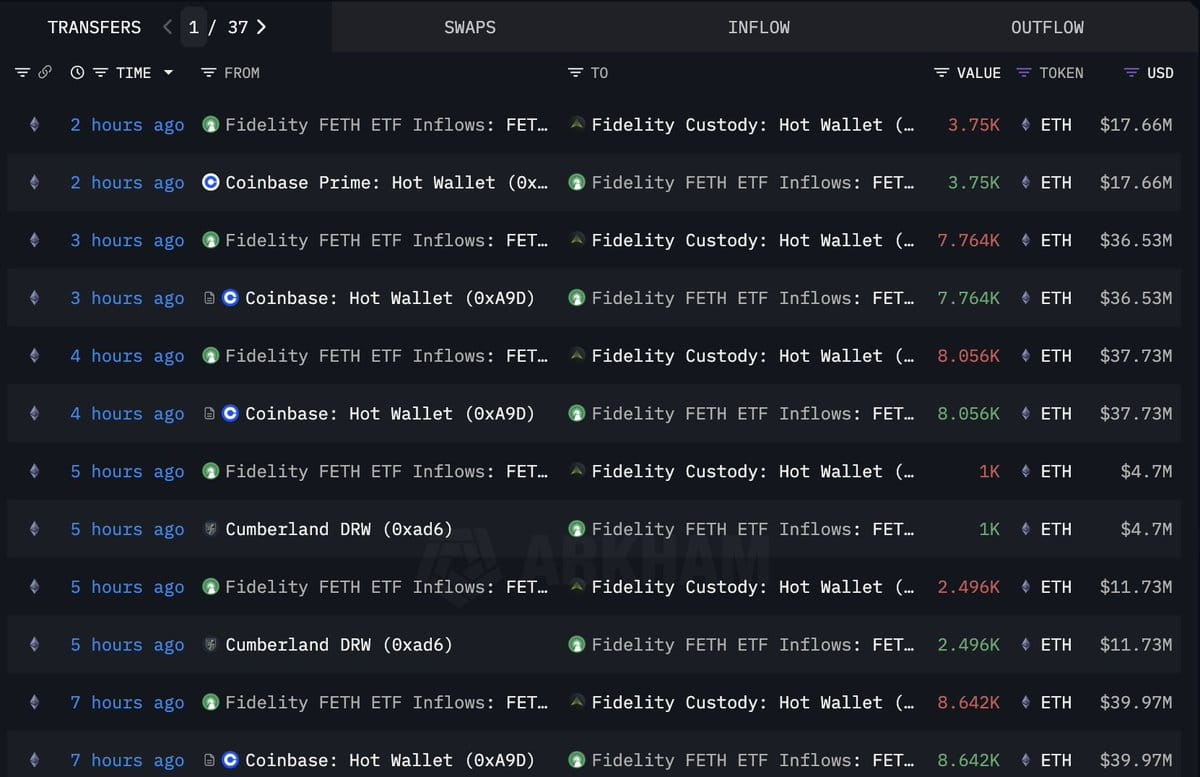Switch to the INFLOW tab

tap(759, 27)
